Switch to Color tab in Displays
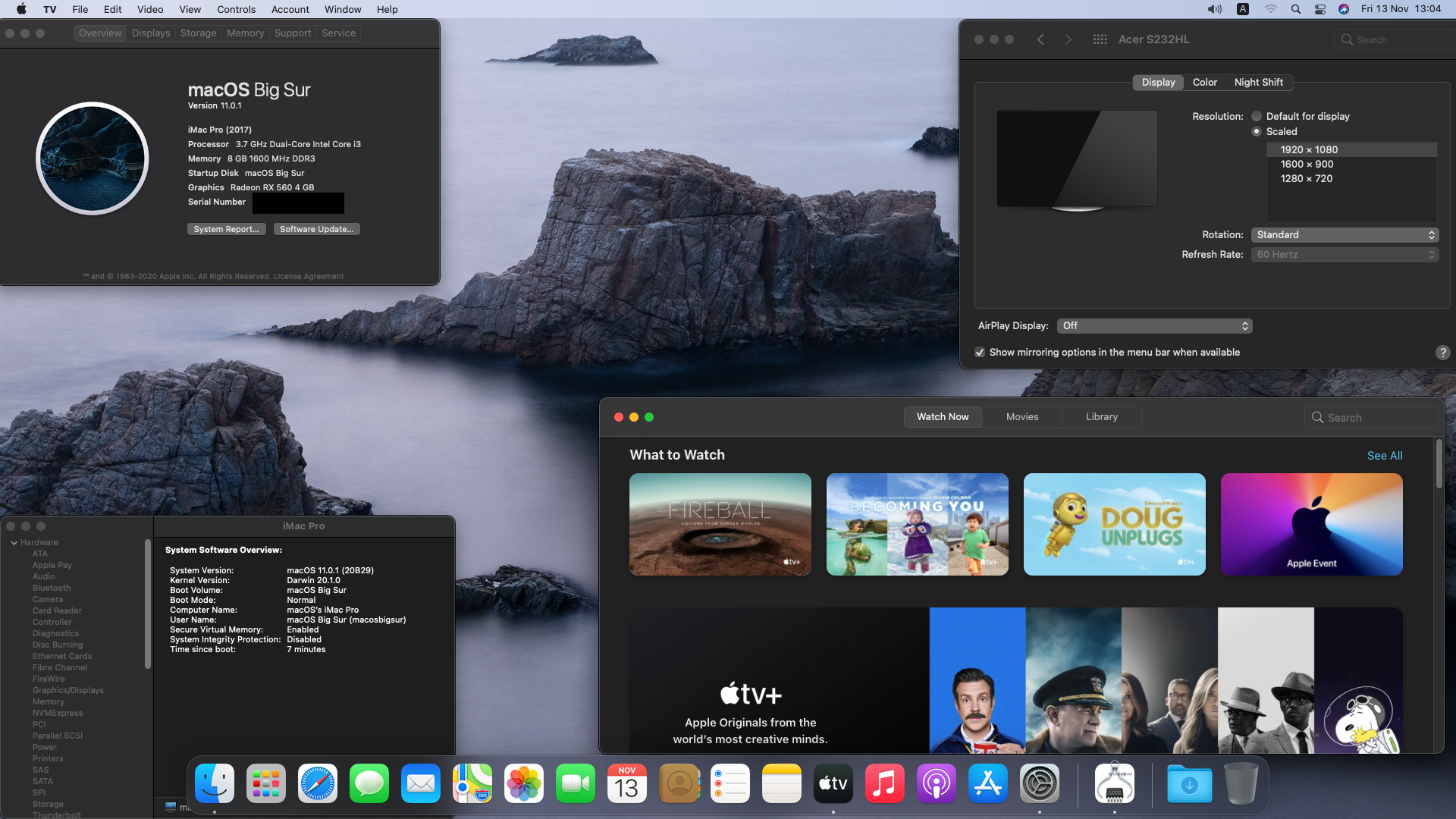Image resolution: width=1456 pixels, height=819 pixels. click(x=1204, y=82)
